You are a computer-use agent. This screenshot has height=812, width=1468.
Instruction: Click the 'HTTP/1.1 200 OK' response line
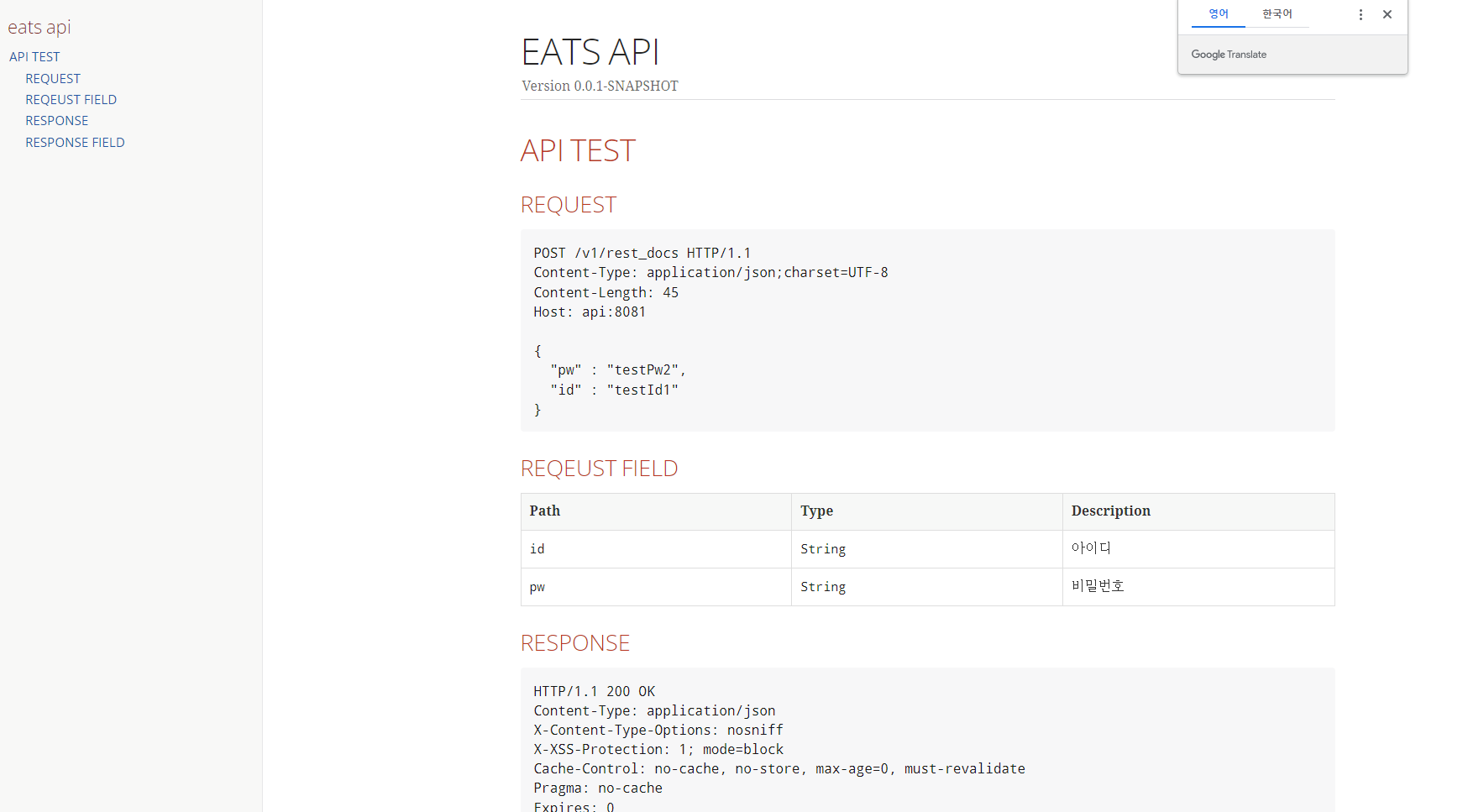[594, 691]
